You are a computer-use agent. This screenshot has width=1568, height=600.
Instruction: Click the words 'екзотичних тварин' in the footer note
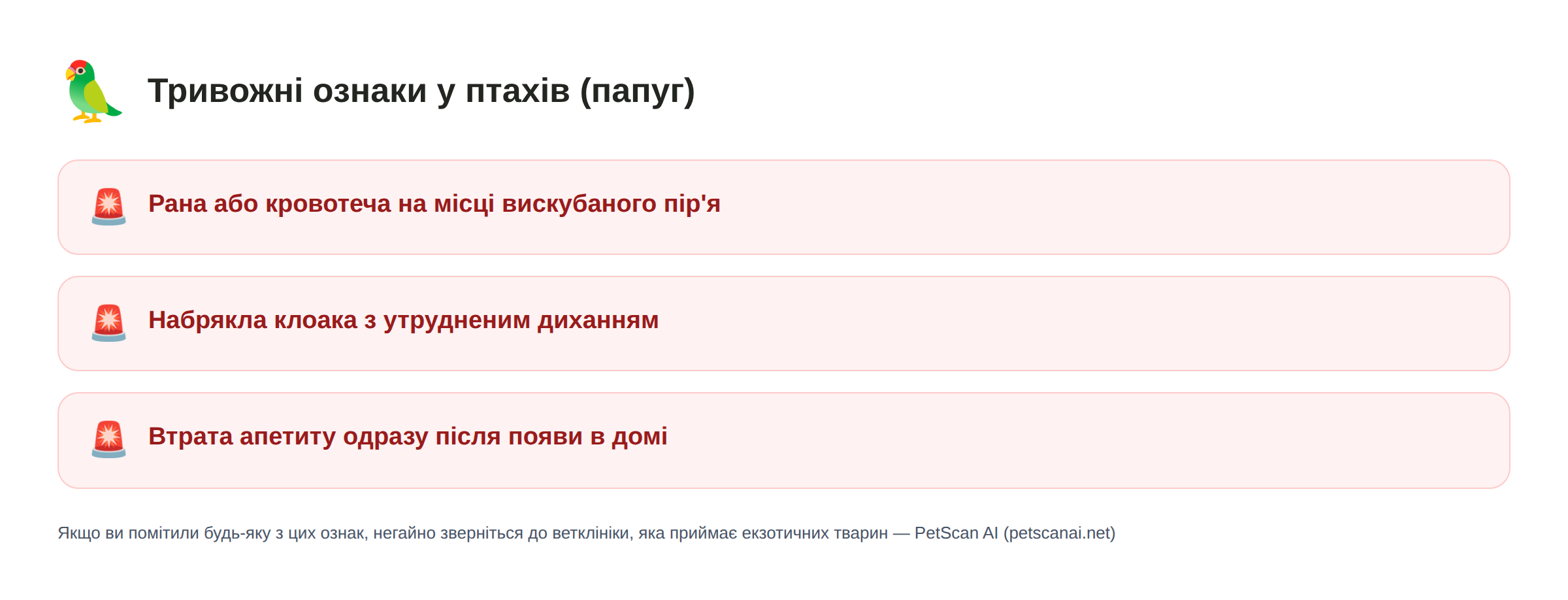(815, 533)
